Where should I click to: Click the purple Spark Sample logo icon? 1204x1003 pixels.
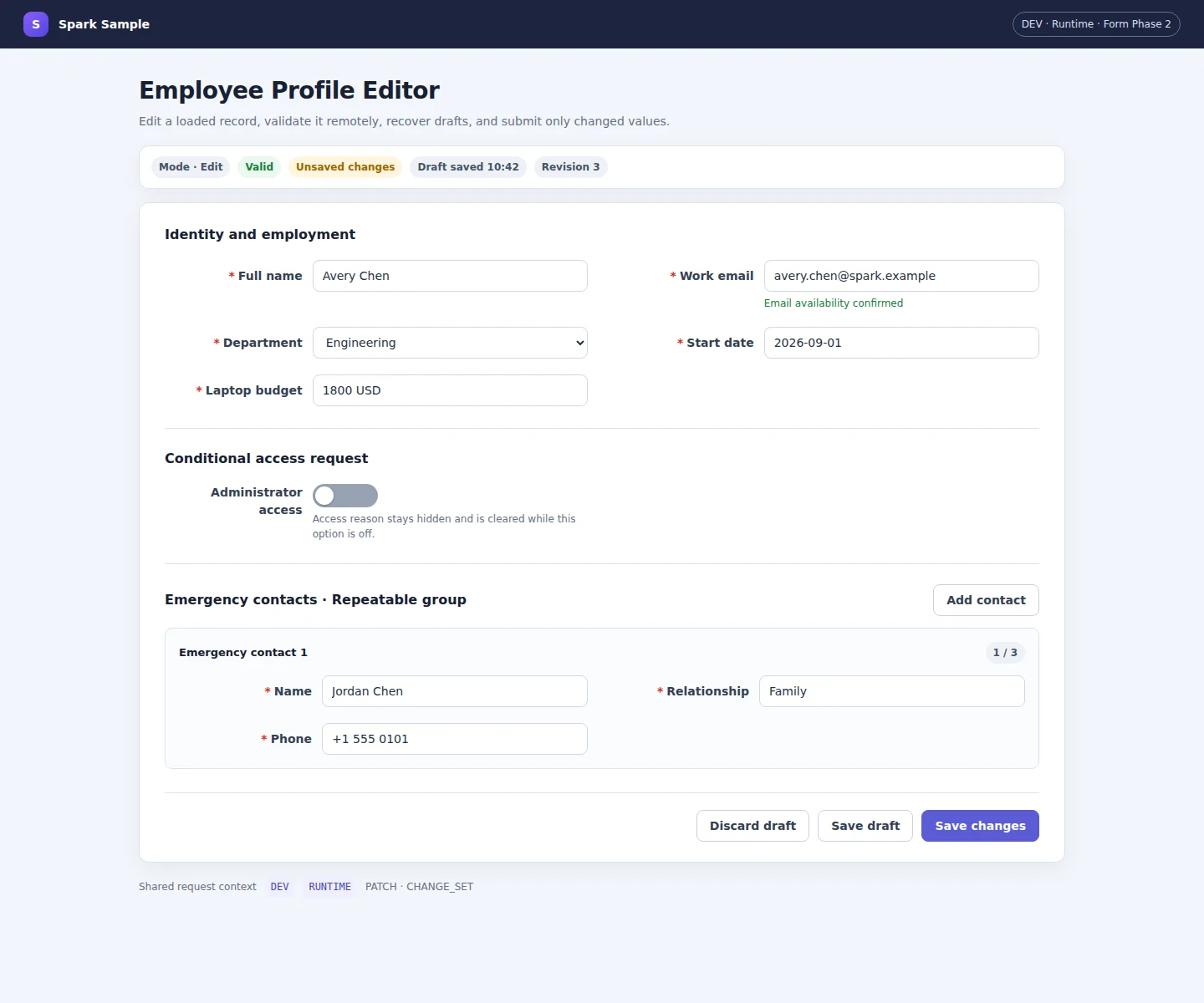coord(35,24)
